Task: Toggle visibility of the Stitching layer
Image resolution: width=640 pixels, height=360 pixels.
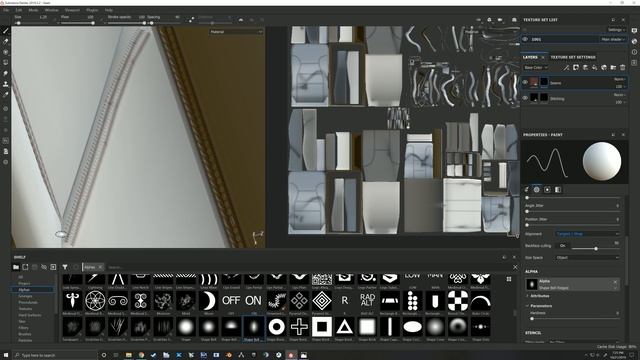Action: (525, 98)
